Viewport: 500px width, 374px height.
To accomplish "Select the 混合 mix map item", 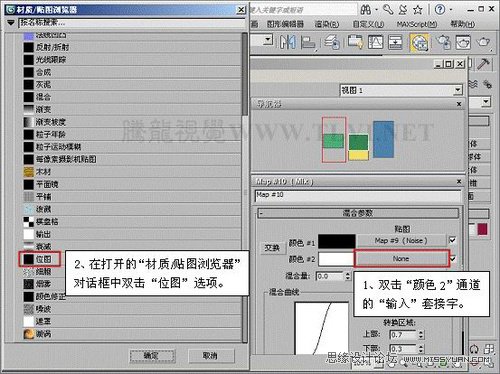I will [132, 97].
